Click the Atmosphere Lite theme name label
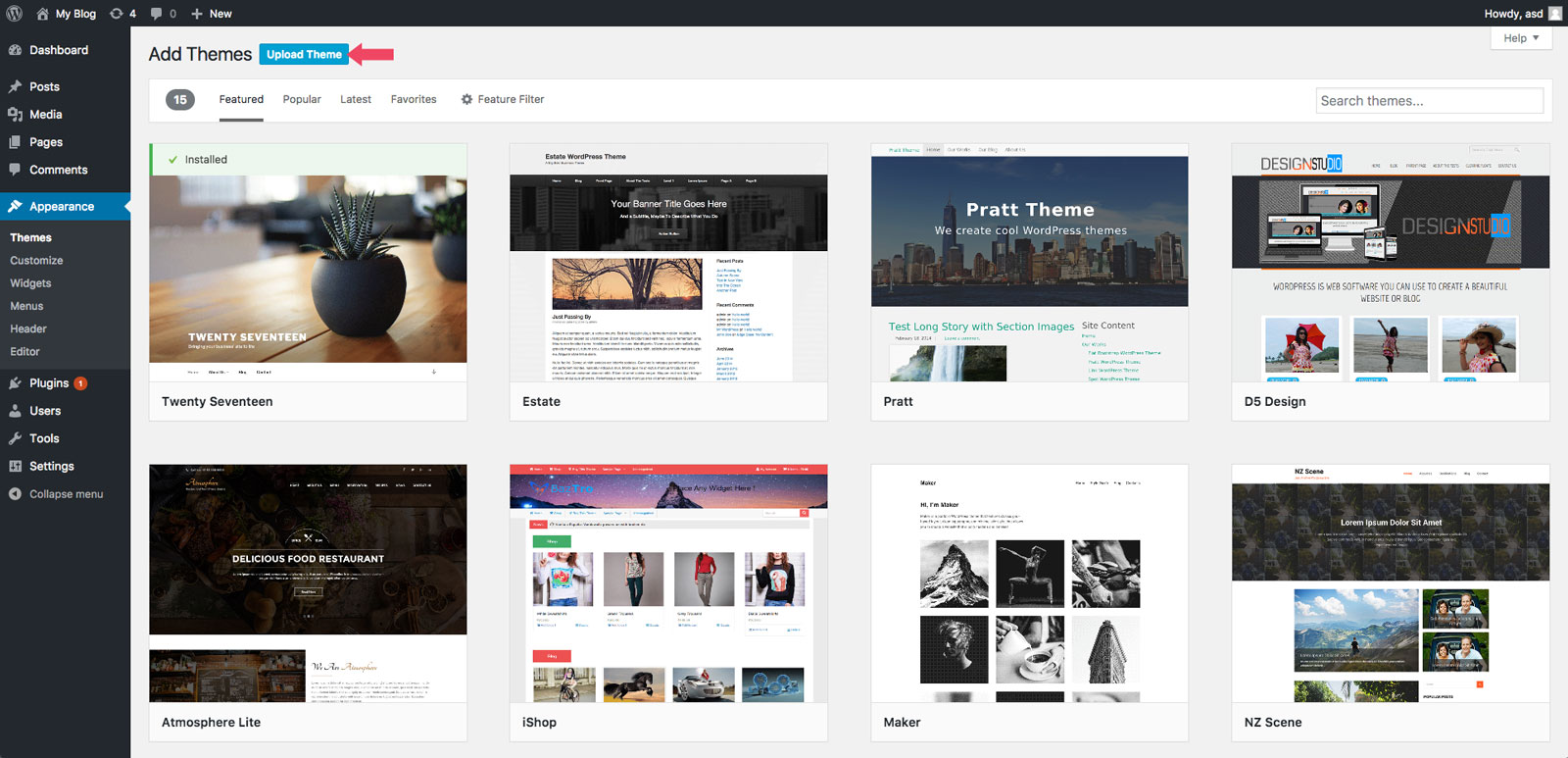The height and width of the screenshot is (758, 1568). [x=211, y=722]
